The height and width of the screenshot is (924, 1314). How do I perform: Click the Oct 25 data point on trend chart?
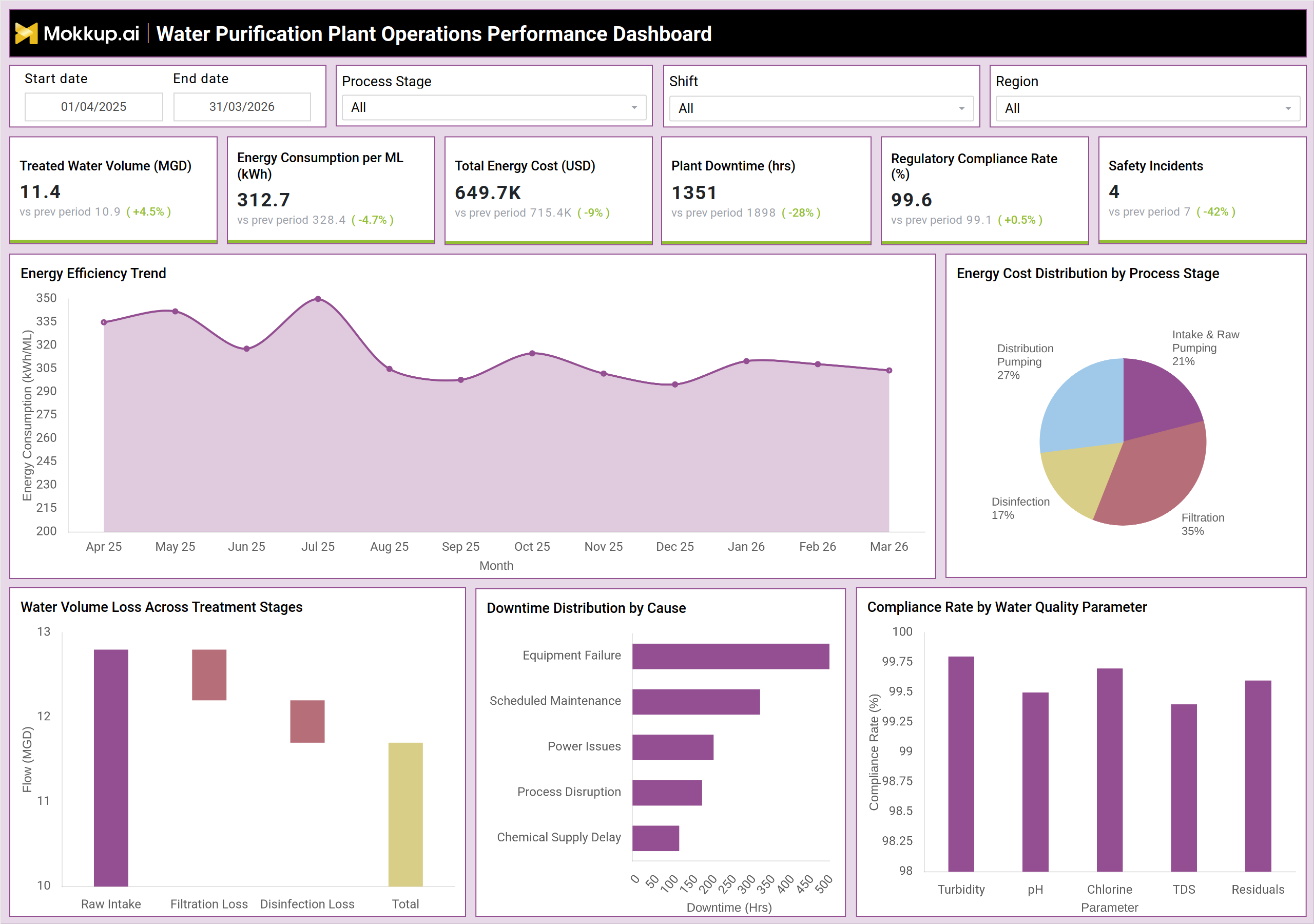(532, 353)
